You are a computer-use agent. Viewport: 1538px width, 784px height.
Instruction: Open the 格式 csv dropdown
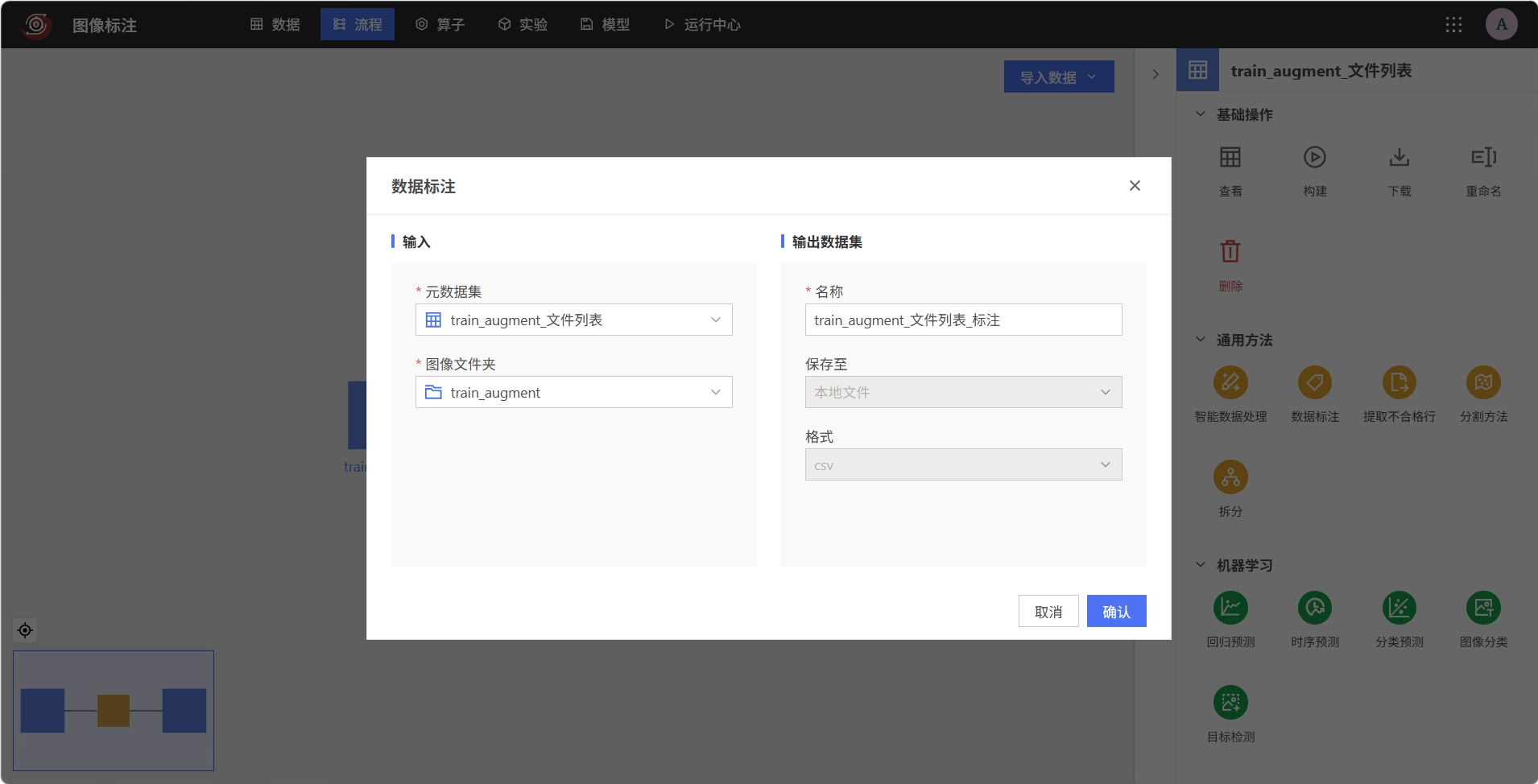(x=963, y=464)
